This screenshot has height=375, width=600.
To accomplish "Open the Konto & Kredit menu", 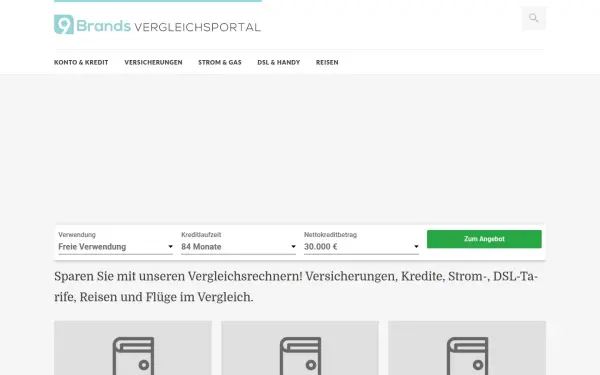I will pyautogui.click(x=81, y=62).
